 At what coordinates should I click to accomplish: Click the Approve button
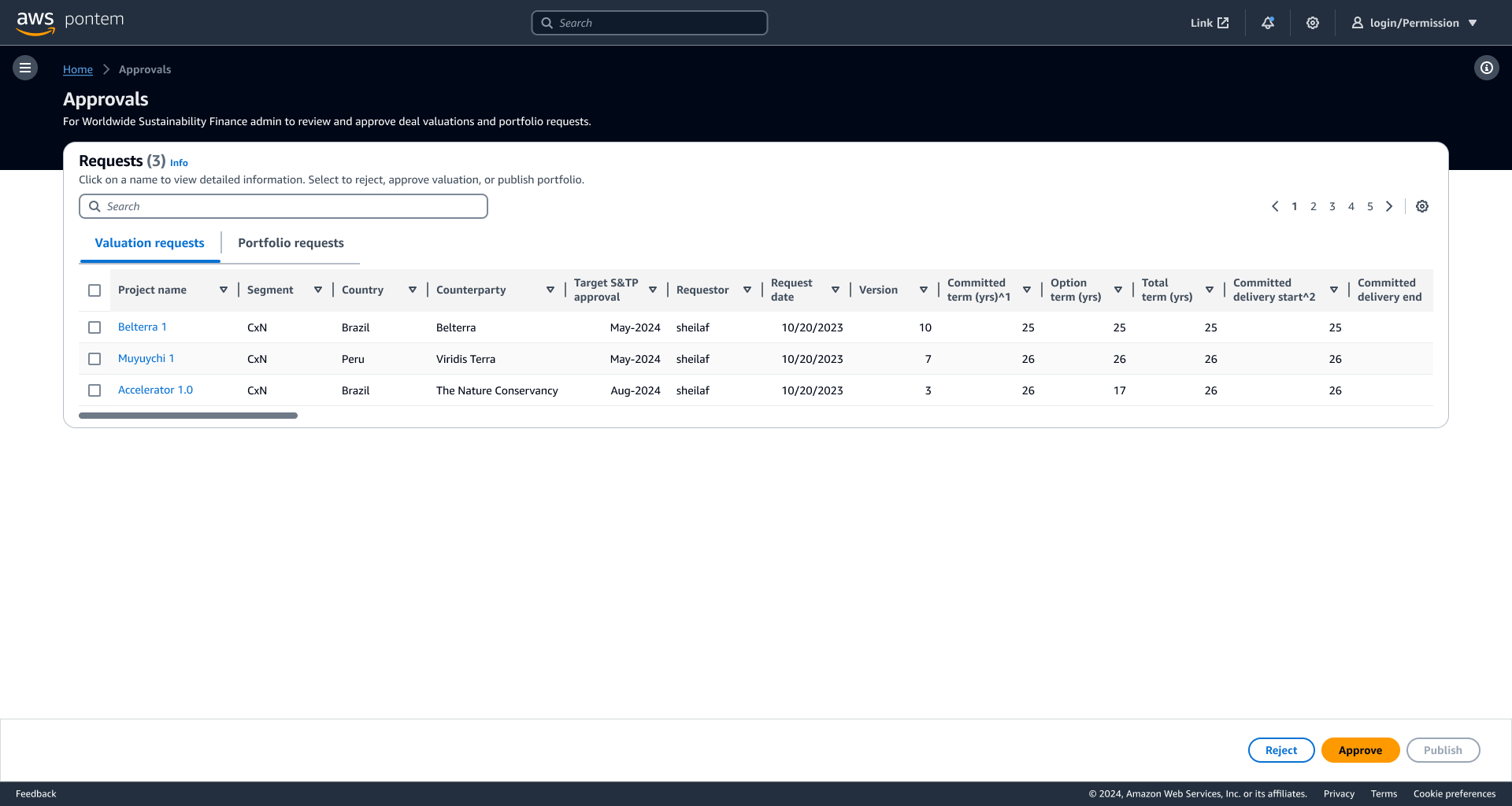coord(1361,750)
